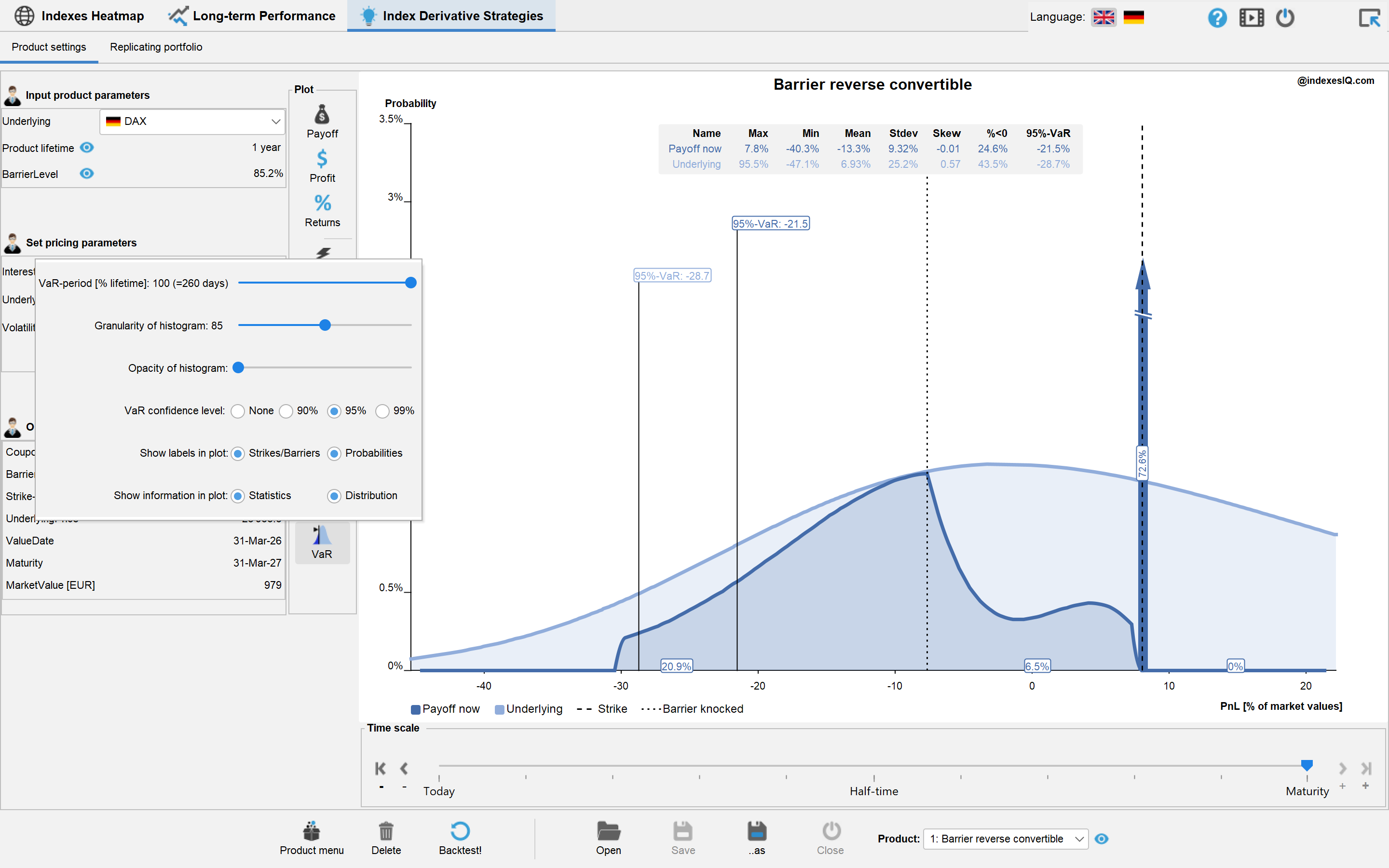
Task: Jump time scale to last step
Action: coord(1366,768)
